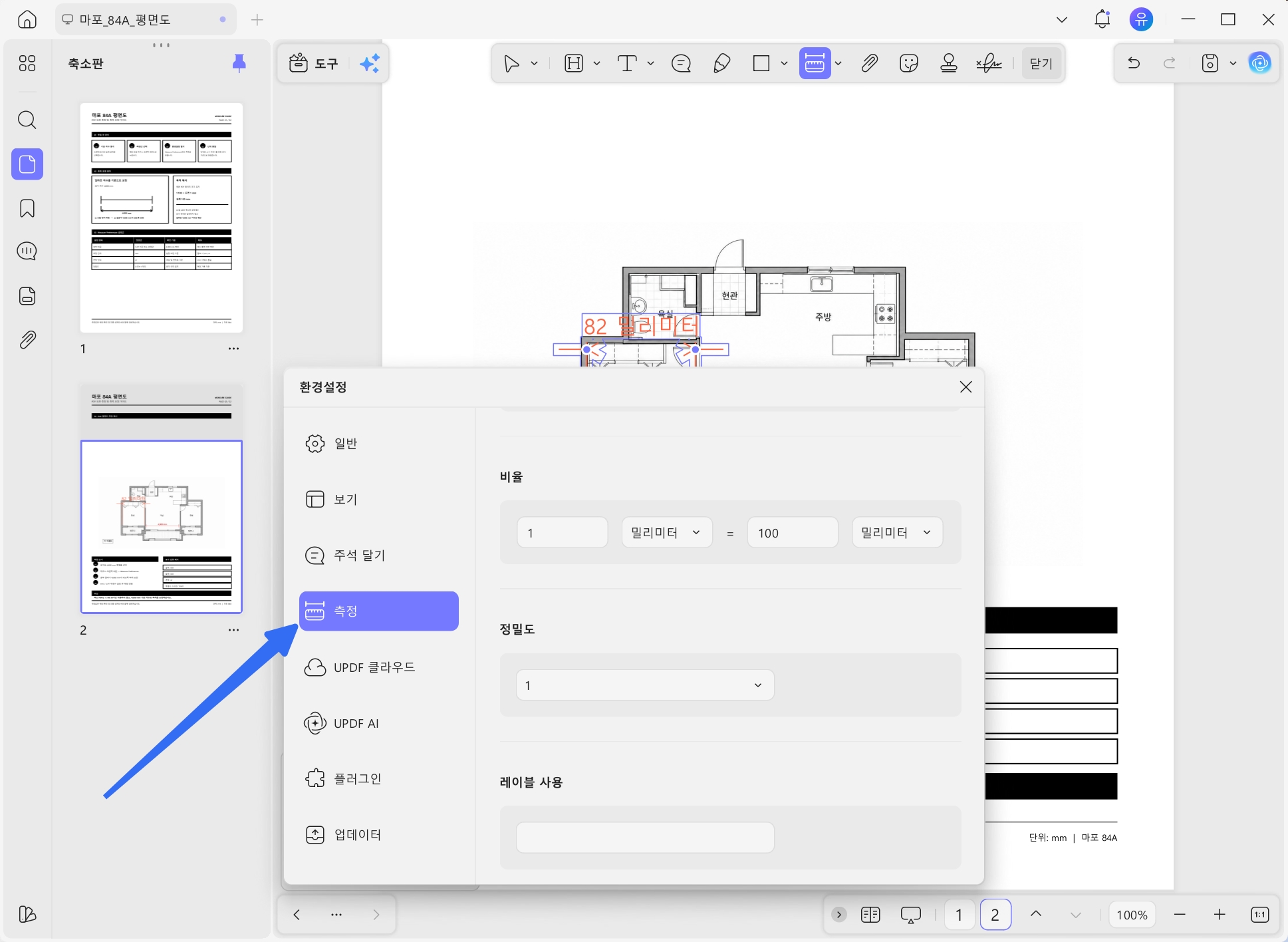
Task: Open the bookmarks sidebar icon
Action: click(27, 208)
